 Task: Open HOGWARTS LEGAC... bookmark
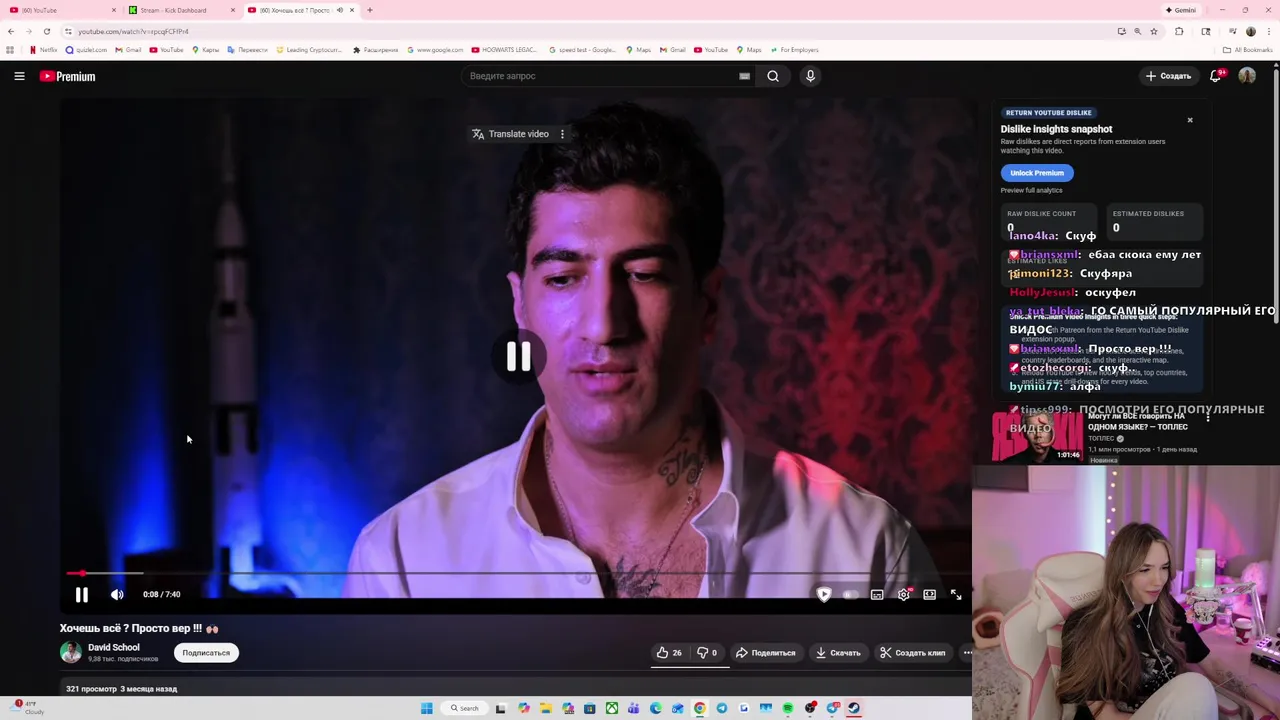(x=504, y=50)
